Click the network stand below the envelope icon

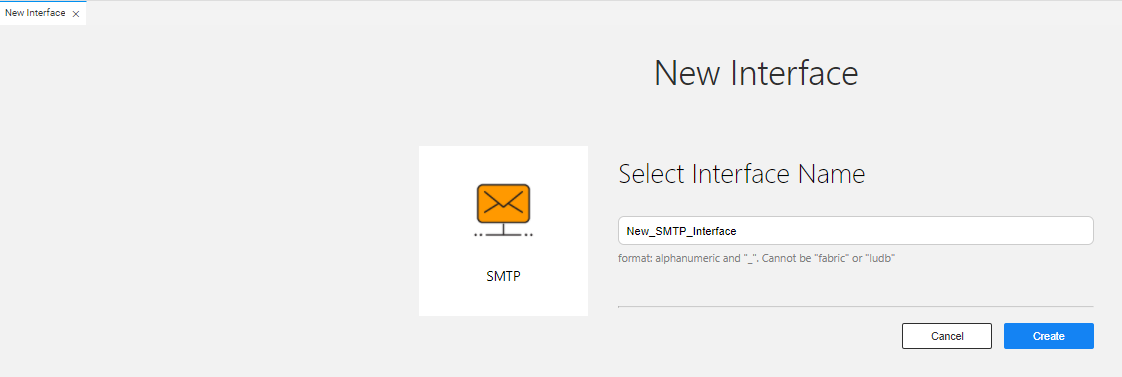point(503,230)
